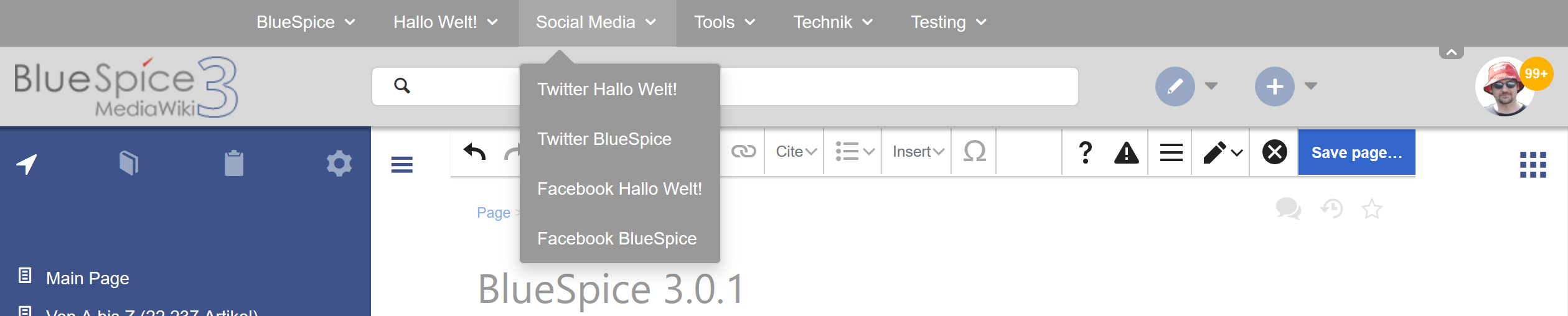Expand the Insert dropdown
1568x316 pixels.
[918, 152]
